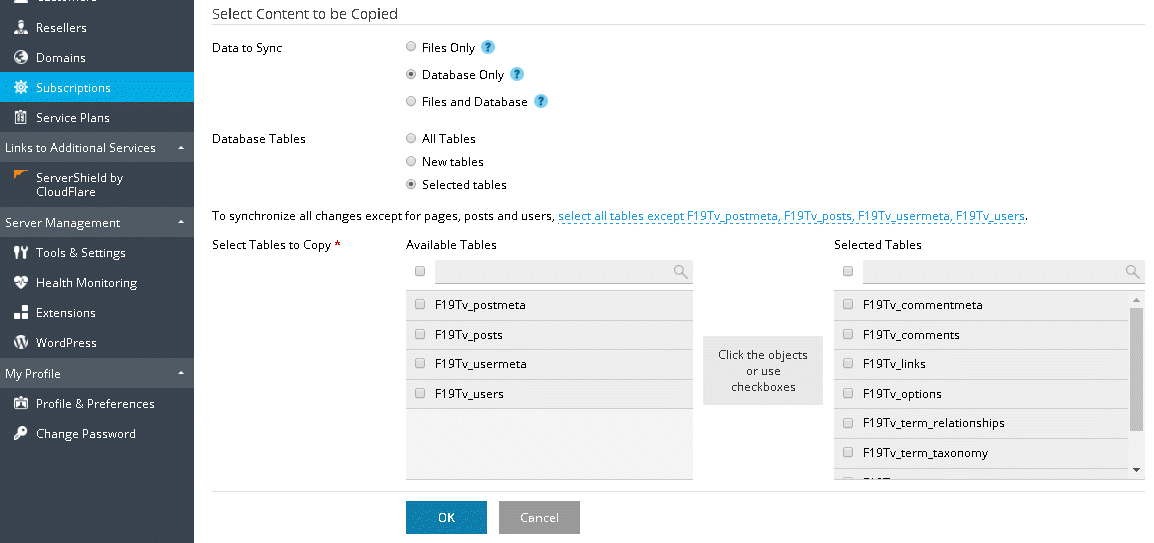Click help icon beside Database Only
The image size is (1154, 543).
coord(517,74)
